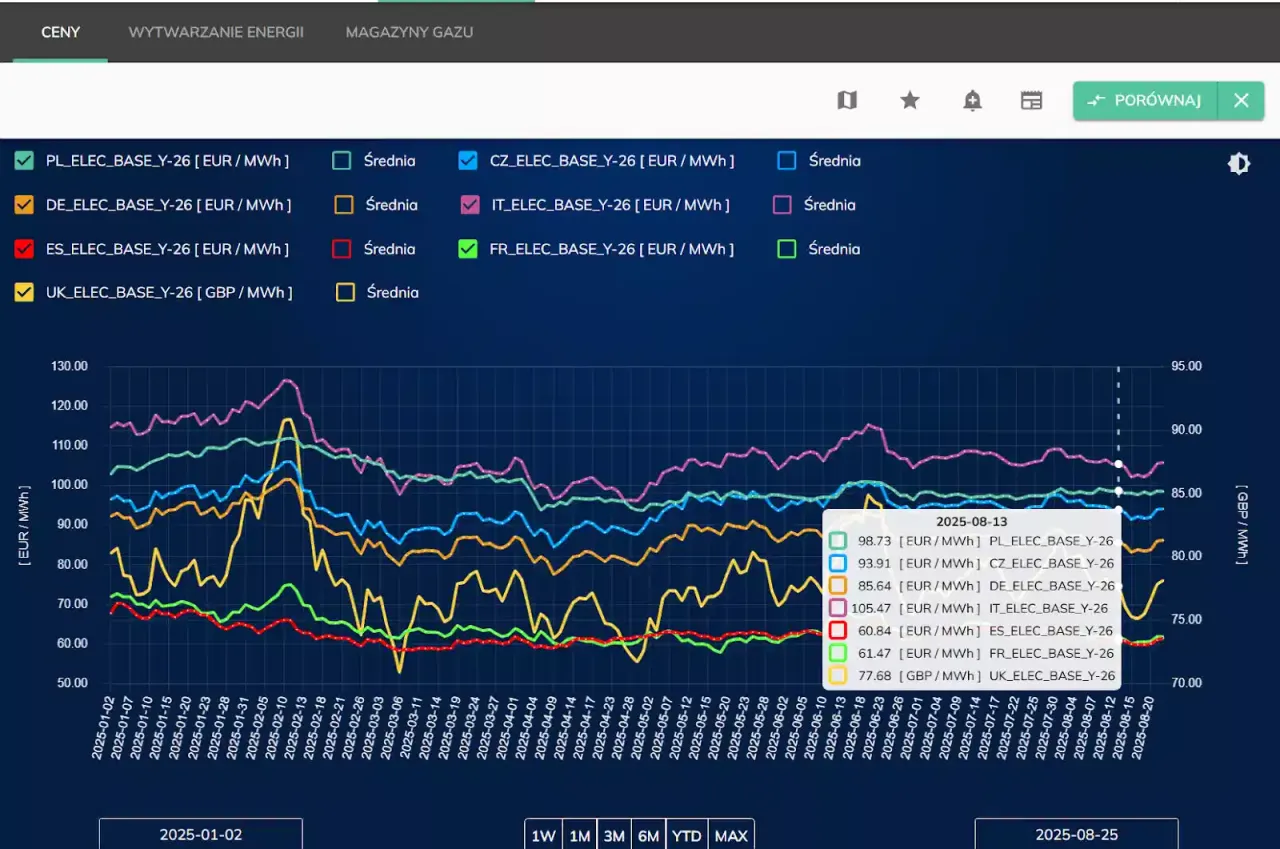The width and height of the screenshot is (1280, 849).
Task: Click the end date field 2025-08-25
Action: [x=1076, y=834]
